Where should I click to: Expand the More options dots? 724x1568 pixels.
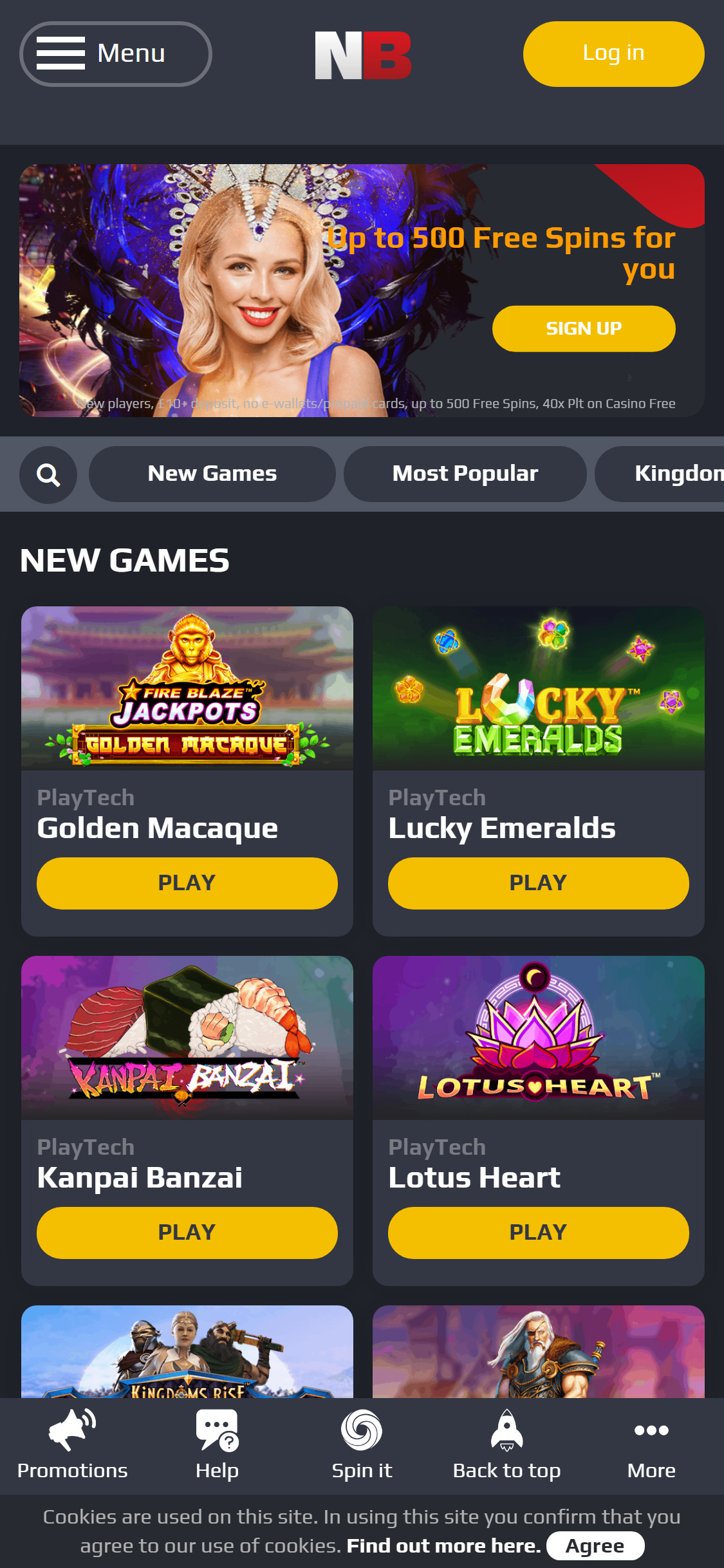[651, 1430]
